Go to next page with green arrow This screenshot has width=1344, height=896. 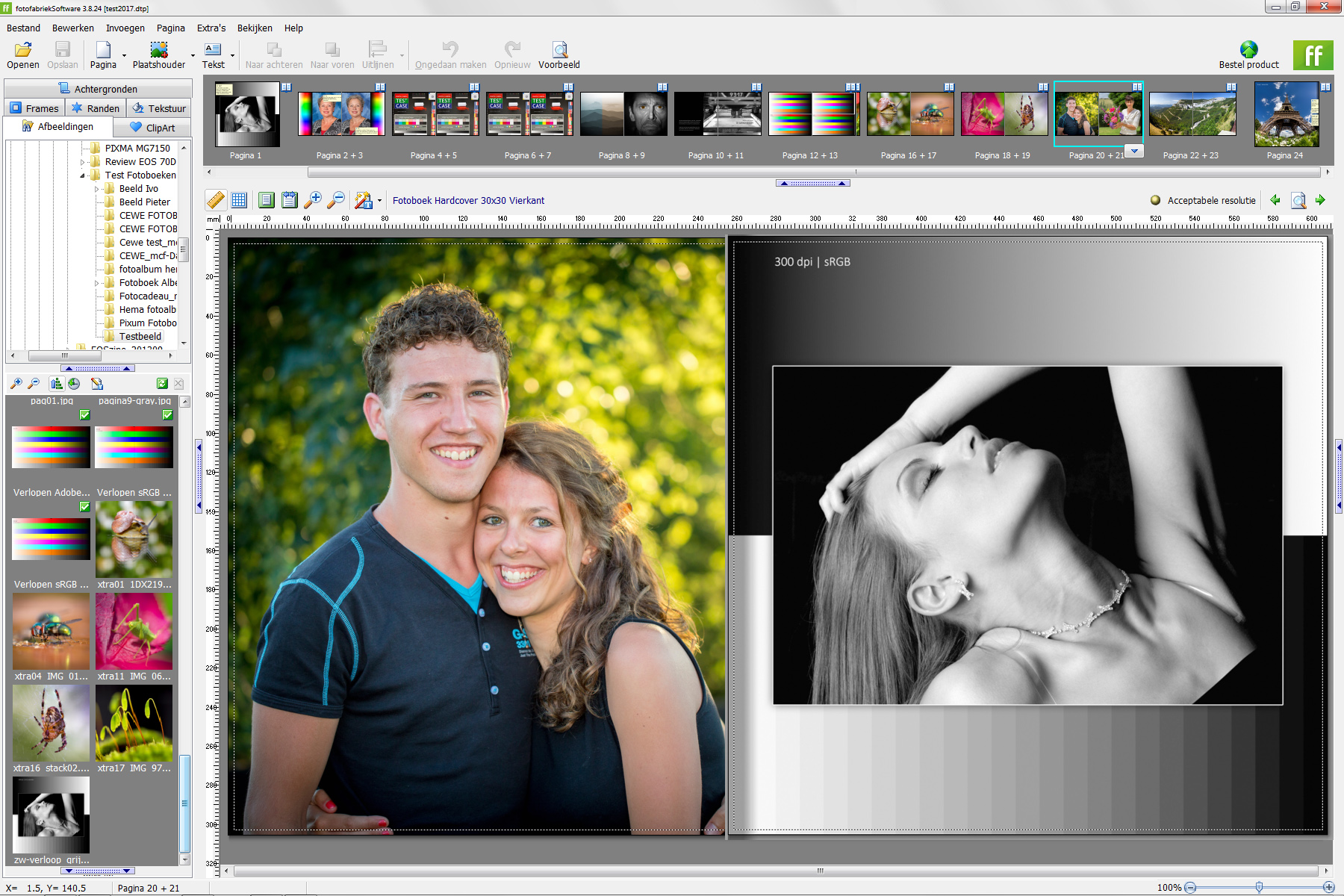pos(1320,200)
